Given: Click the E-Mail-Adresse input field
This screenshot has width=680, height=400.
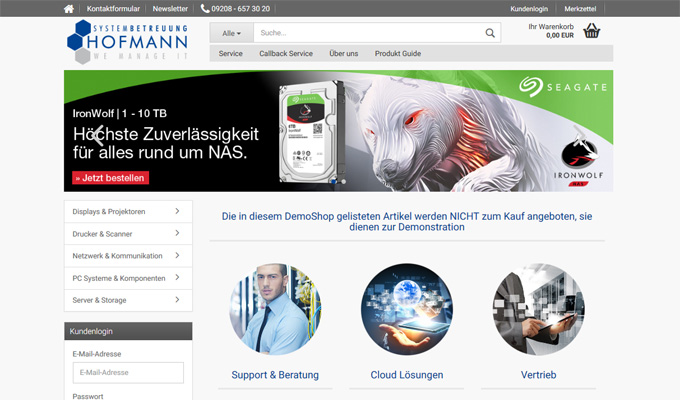Looking at the screenshot, I should 128,373.
